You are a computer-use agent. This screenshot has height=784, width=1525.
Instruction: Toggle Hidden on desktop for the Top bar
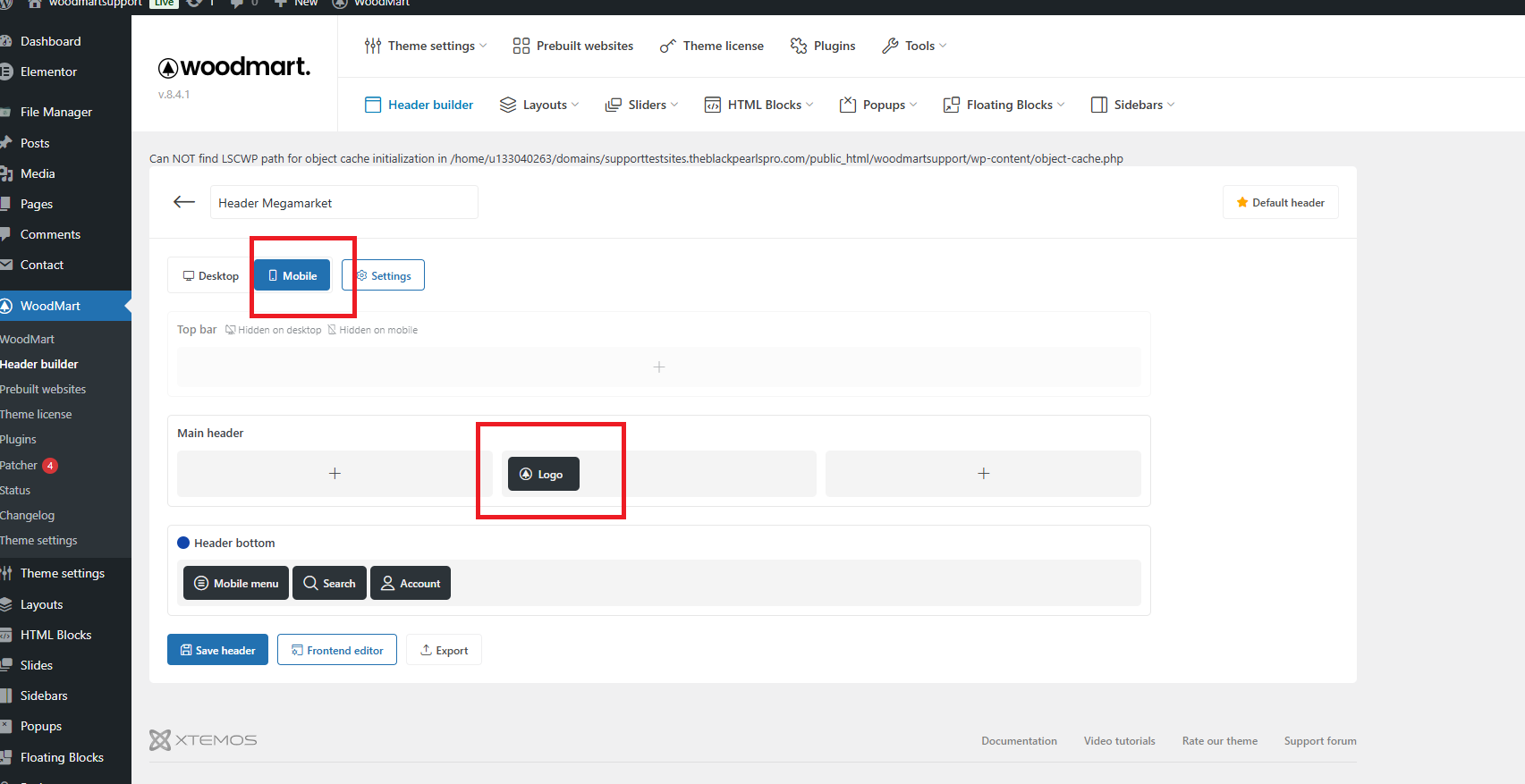click(274, 330)
